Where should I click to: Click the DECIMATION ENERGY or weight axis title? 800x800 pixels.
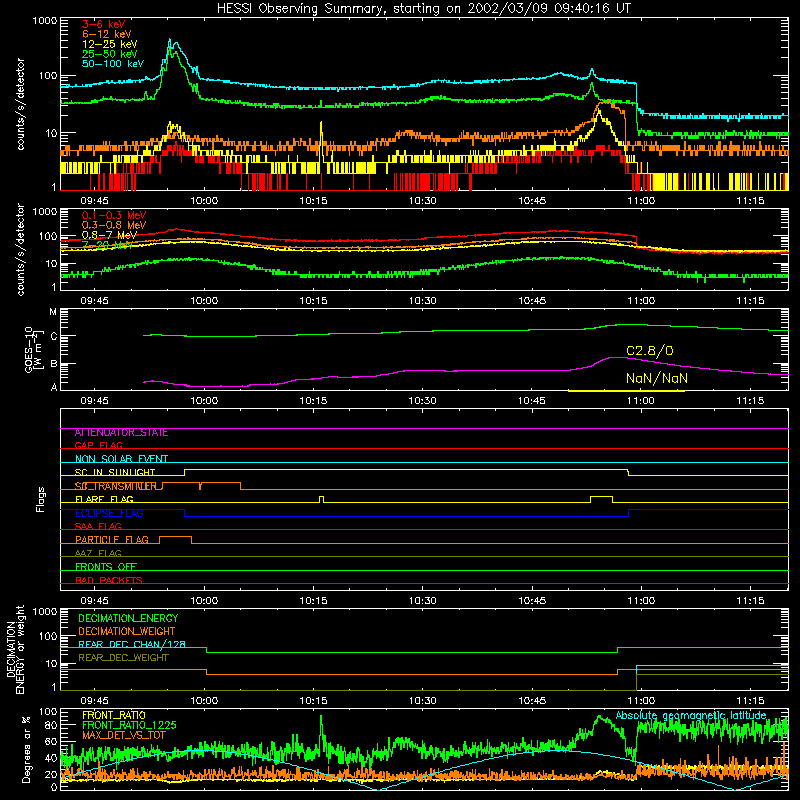[x=15, y=649]
